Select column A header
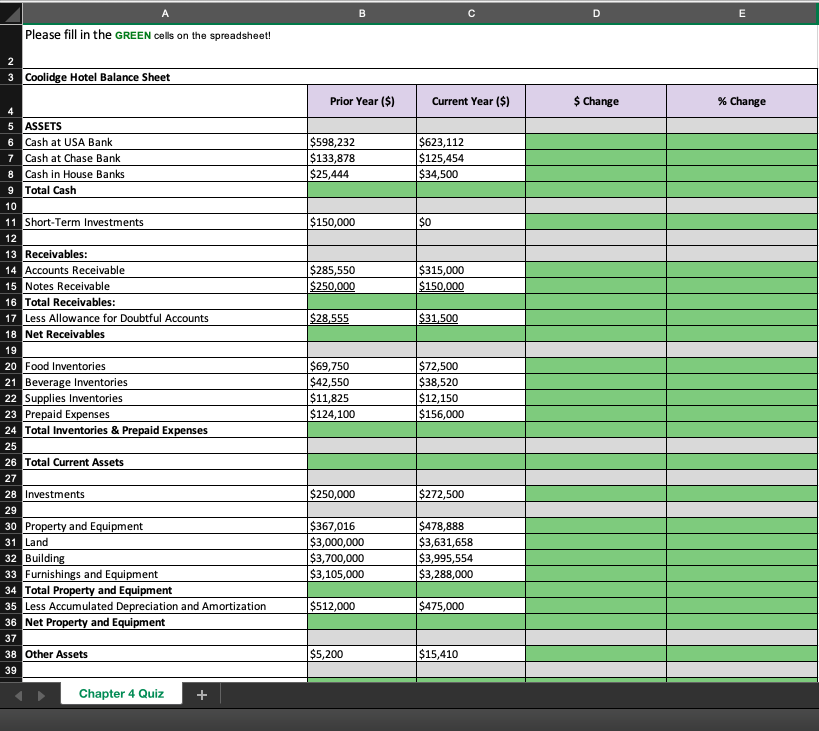This screenshot has width=819, height=731. [165, 14]
